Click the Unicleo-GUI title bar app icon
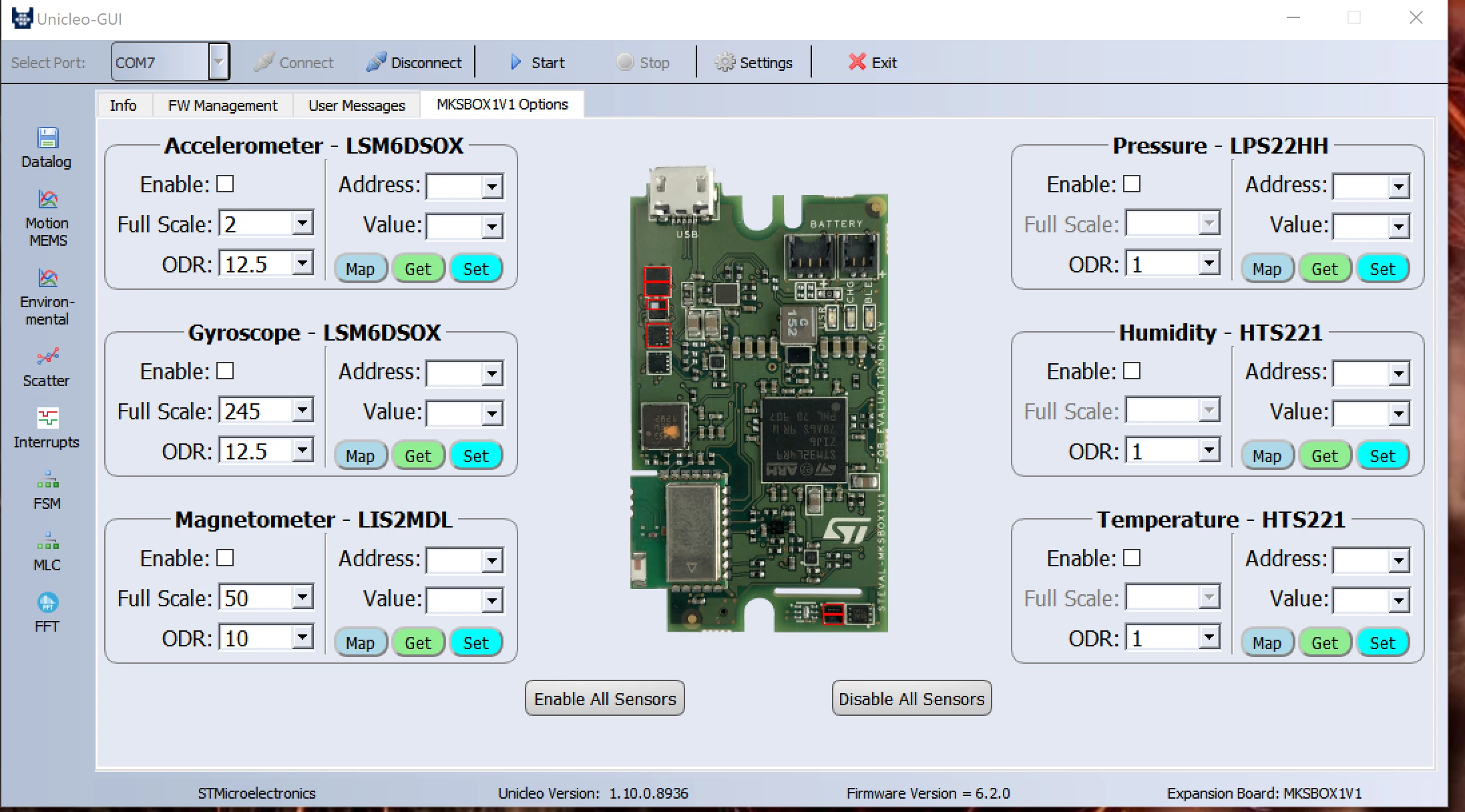 [x=21, y=18]
